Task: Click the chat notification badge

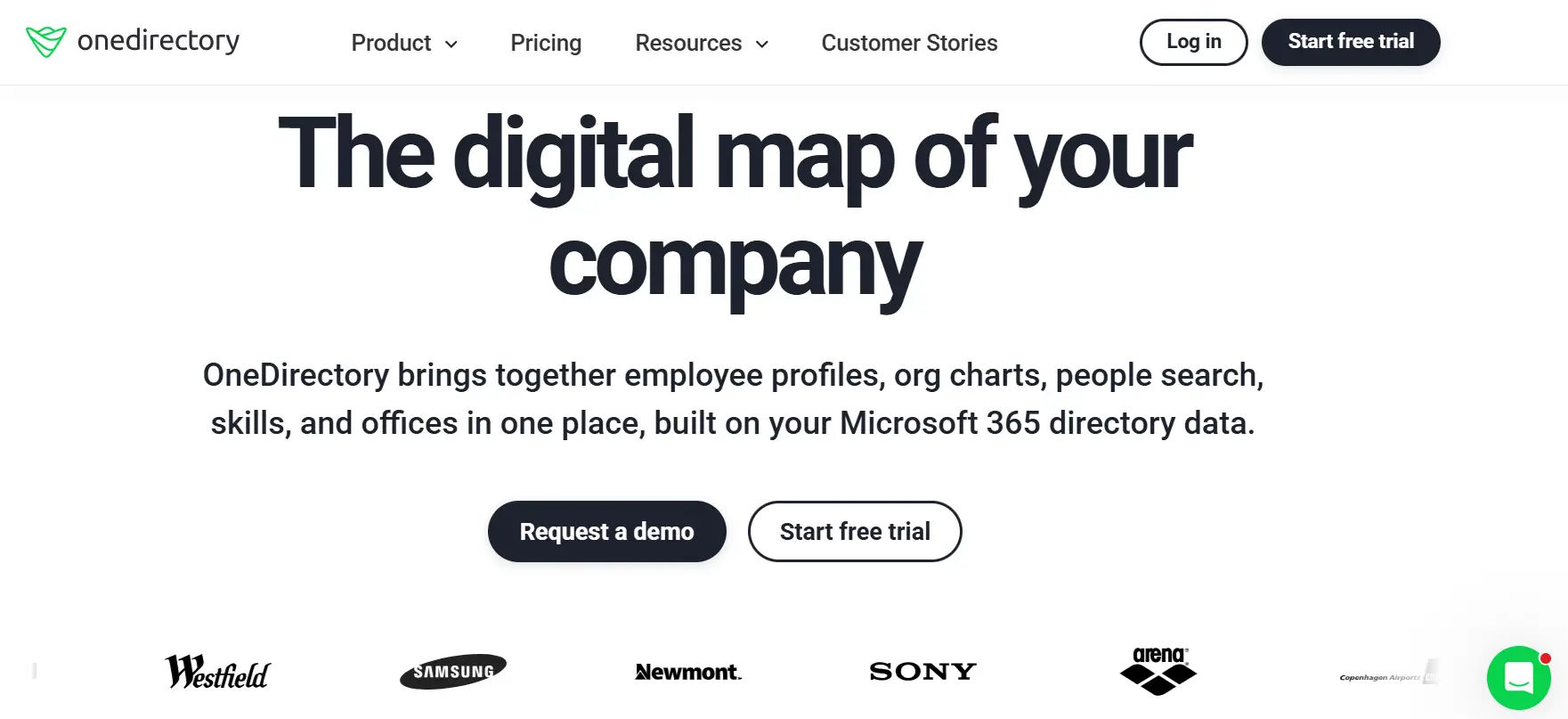Action: point(1544,657)
